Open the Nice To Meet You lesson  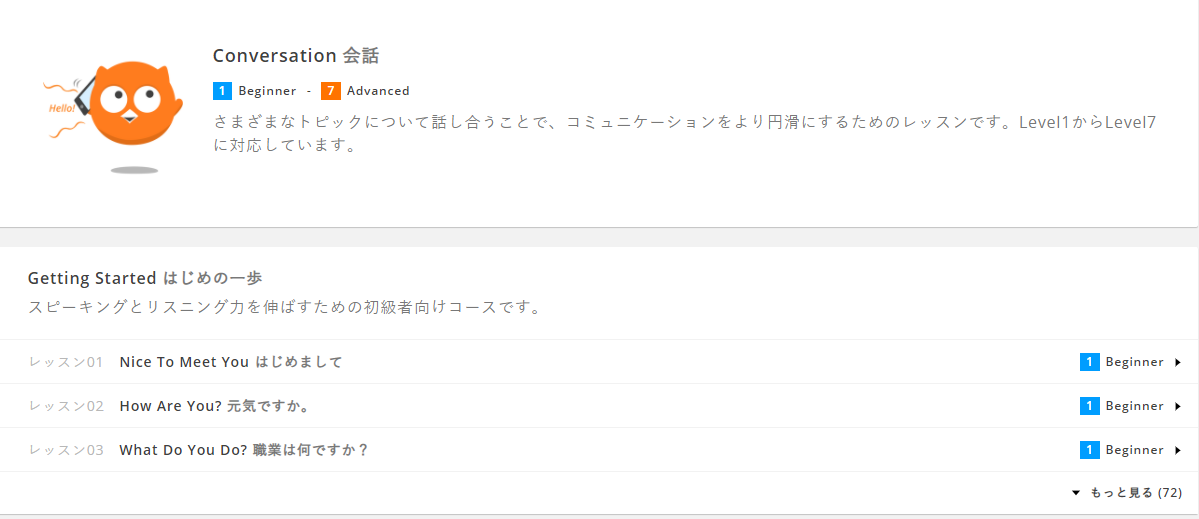coord(230,362)
